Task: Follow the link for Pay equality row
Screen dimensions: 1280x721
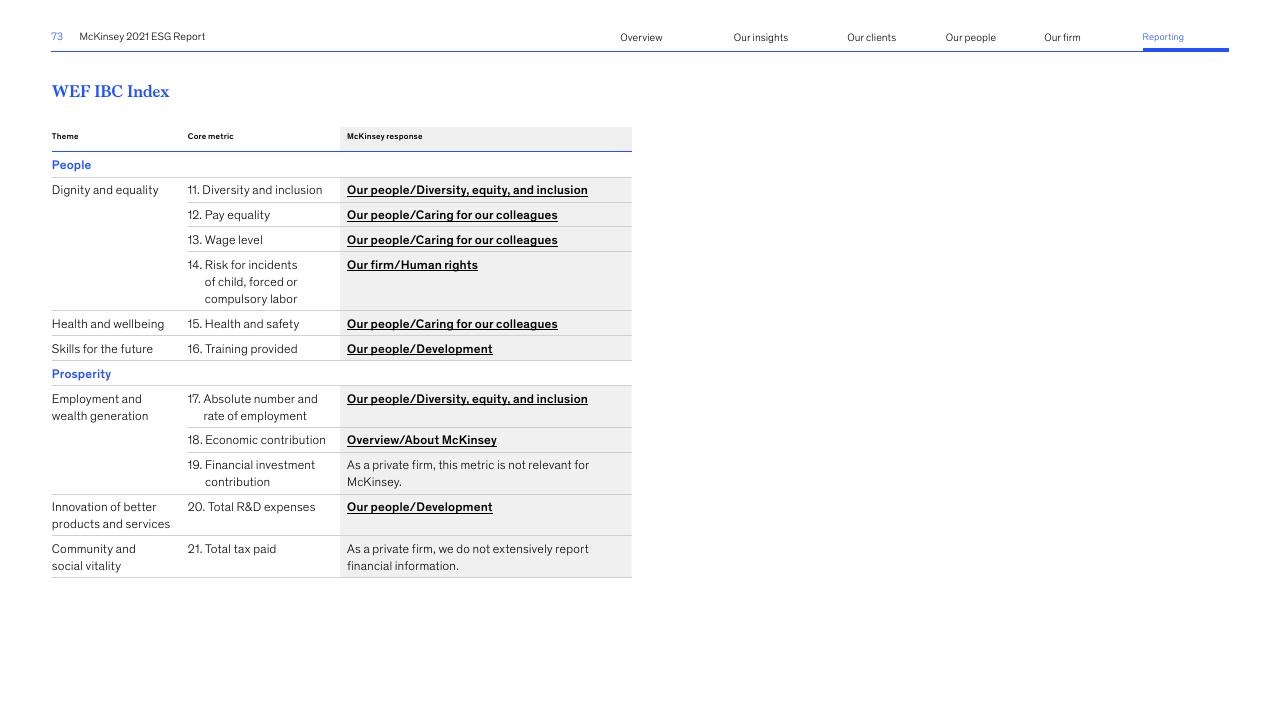Action: click(x=452, y=215)
